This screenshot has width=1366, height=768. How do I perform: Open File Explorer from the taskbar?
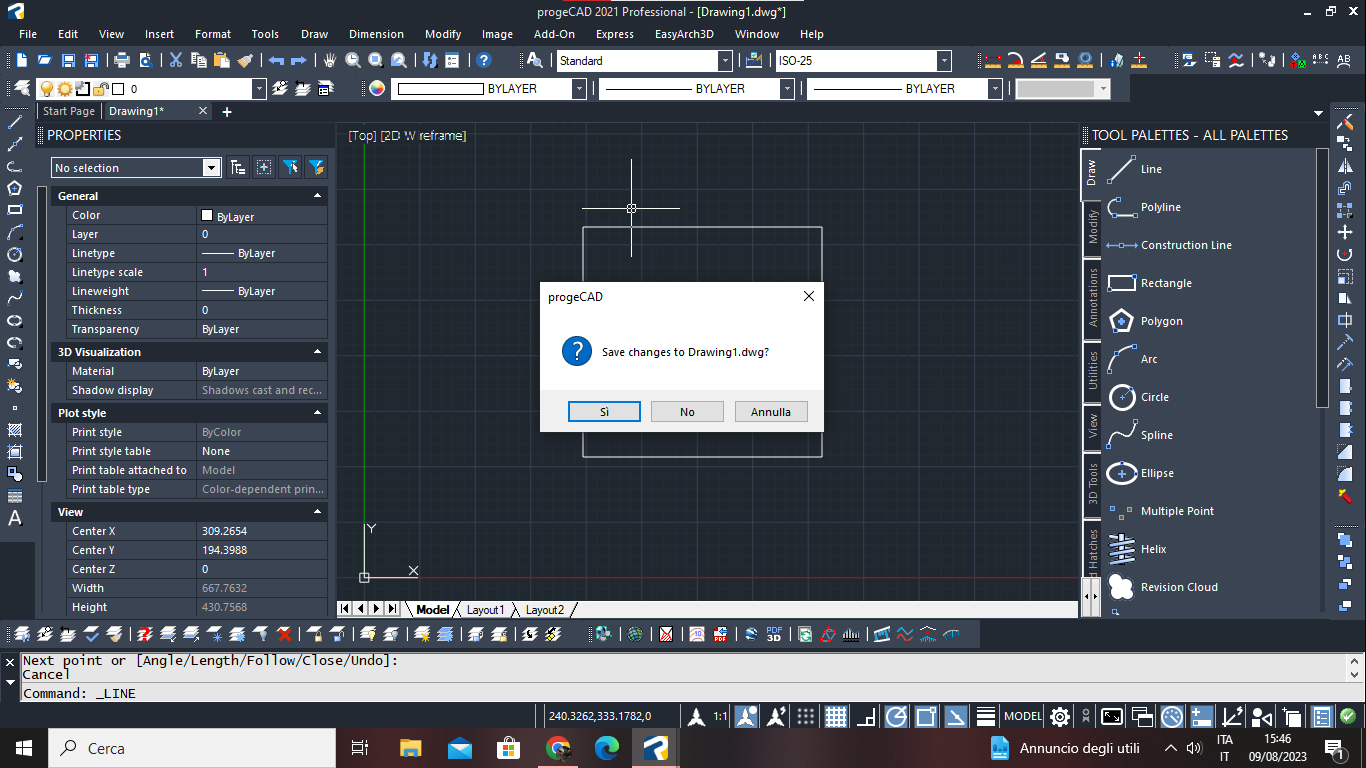pos(410,748)
